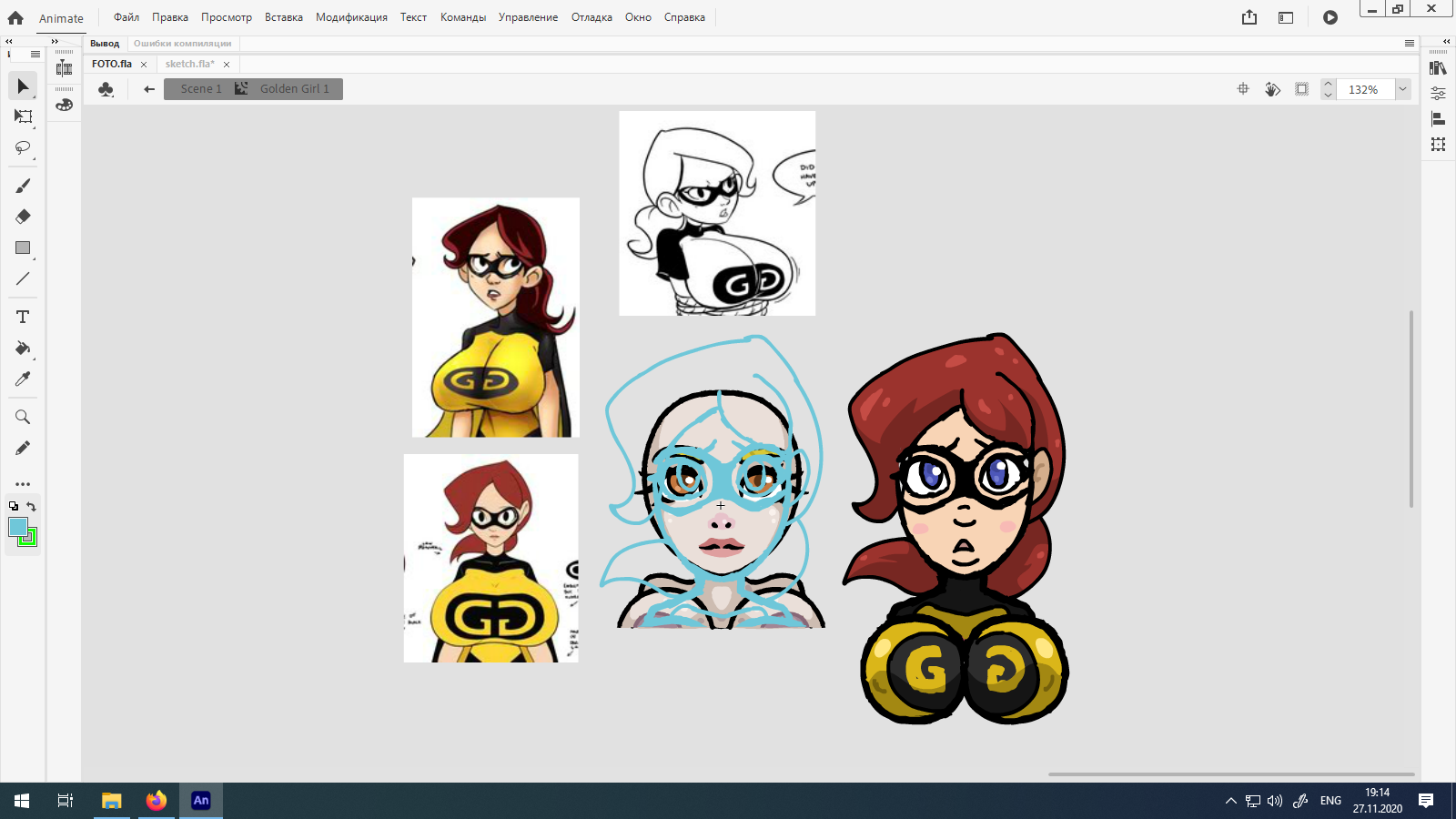Open the Timeline panel icon
This screenshot has width=1456, height=819.
pyautogui.click(x=64, y=68)
